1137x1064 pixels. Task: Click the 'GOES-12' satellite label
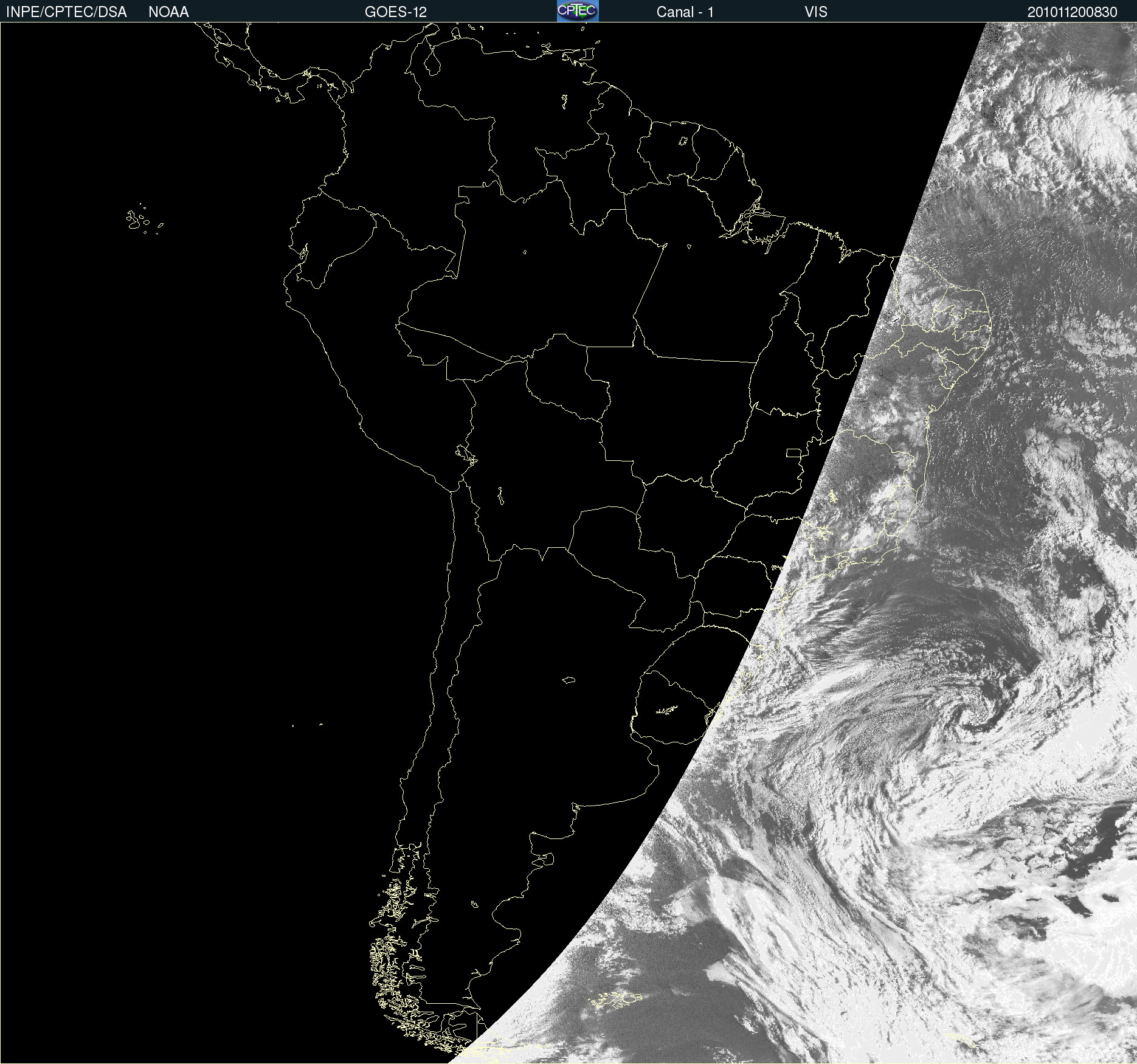coord(396,12)
